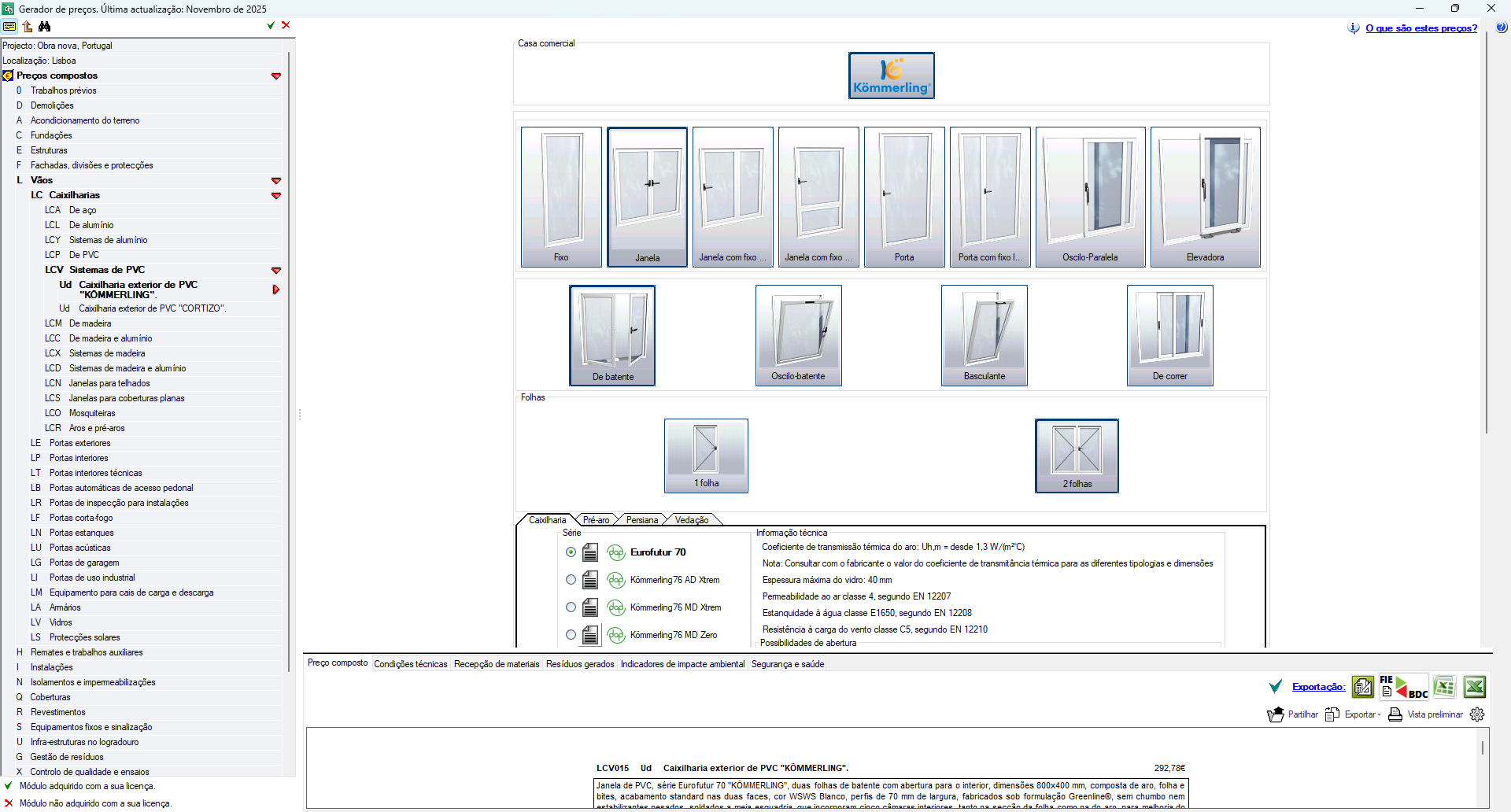Screen dimensions: 1511x812
Task: Open the Segurança e saúde tab
Action: pos(788,664)
